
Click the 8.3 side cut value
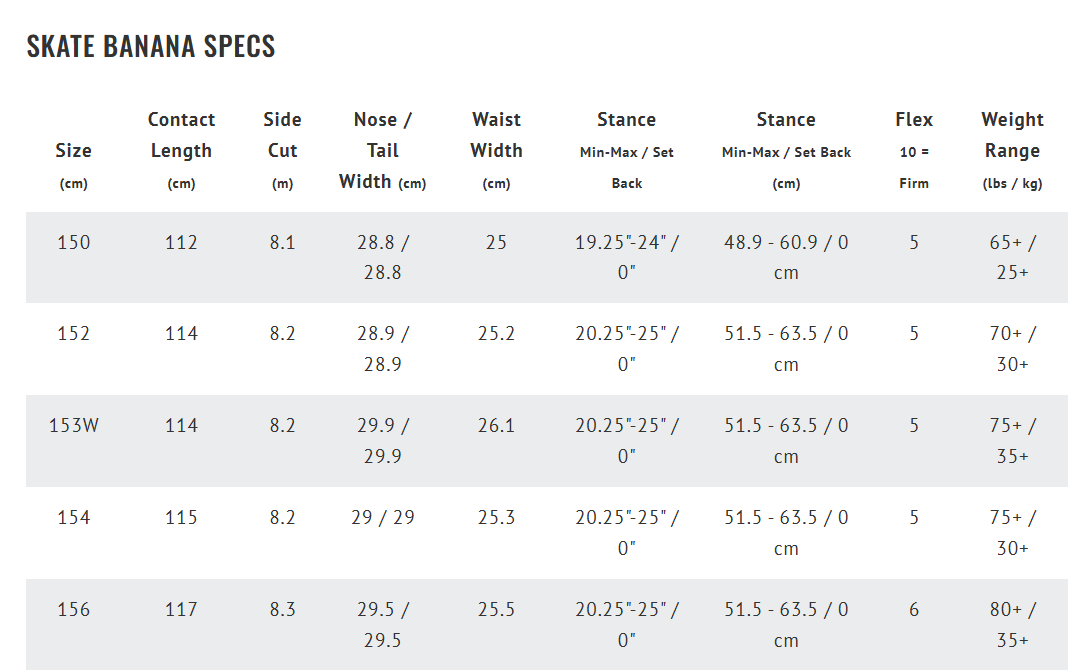(282, 609)
